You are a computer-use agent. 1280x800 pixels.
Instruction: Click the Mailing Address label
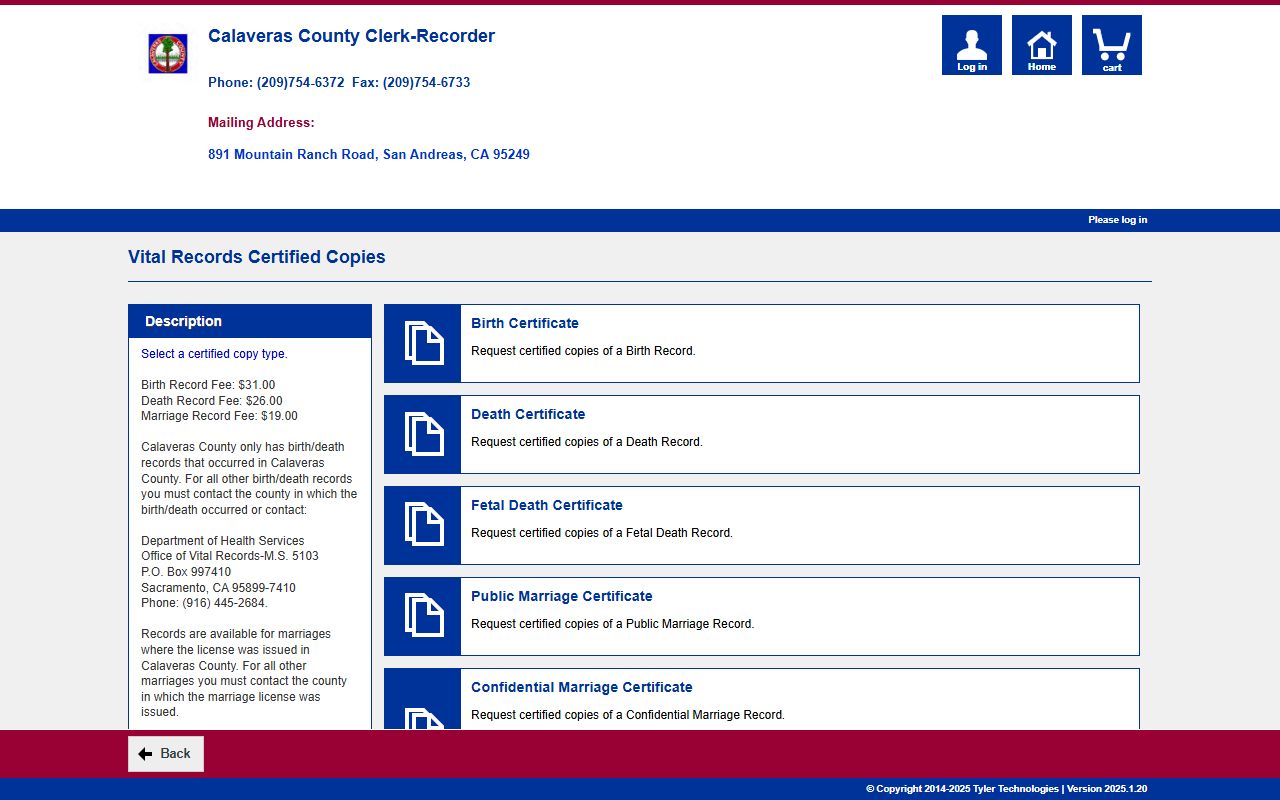261,123
